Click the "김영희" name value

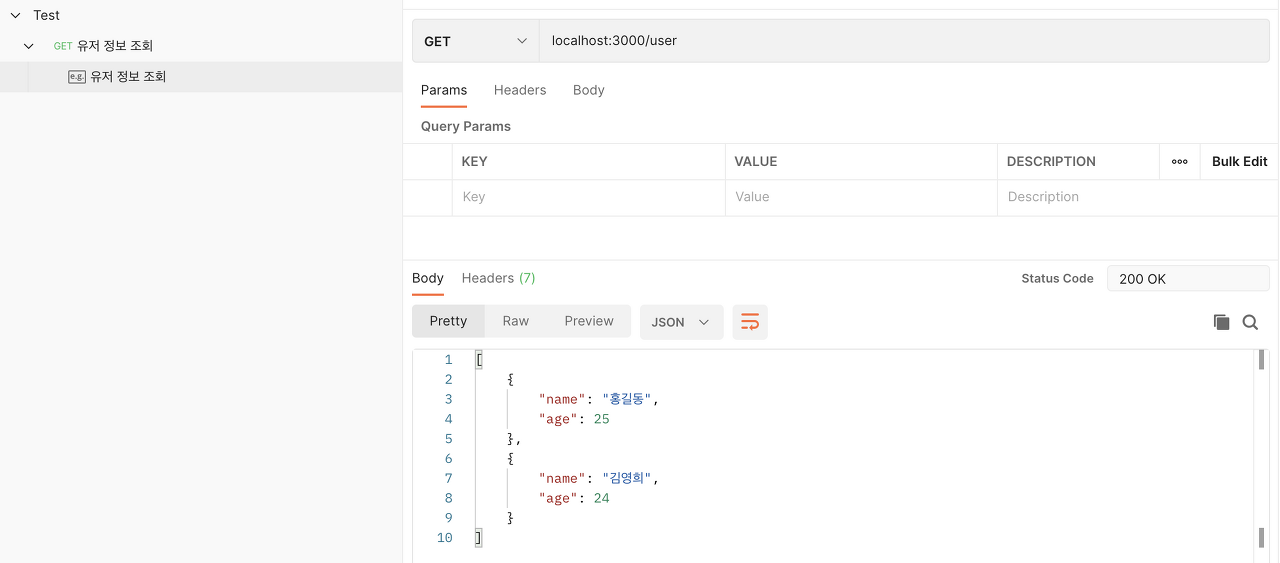(x=628, y=478)
